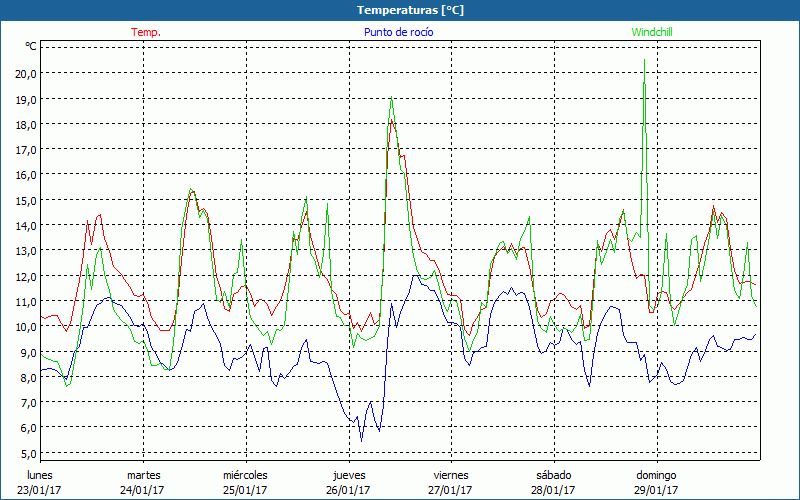The width and height of the screenshot is (800, 500).
Task: Click the 5,0 value on the y-axis
Action: [25, 453]
